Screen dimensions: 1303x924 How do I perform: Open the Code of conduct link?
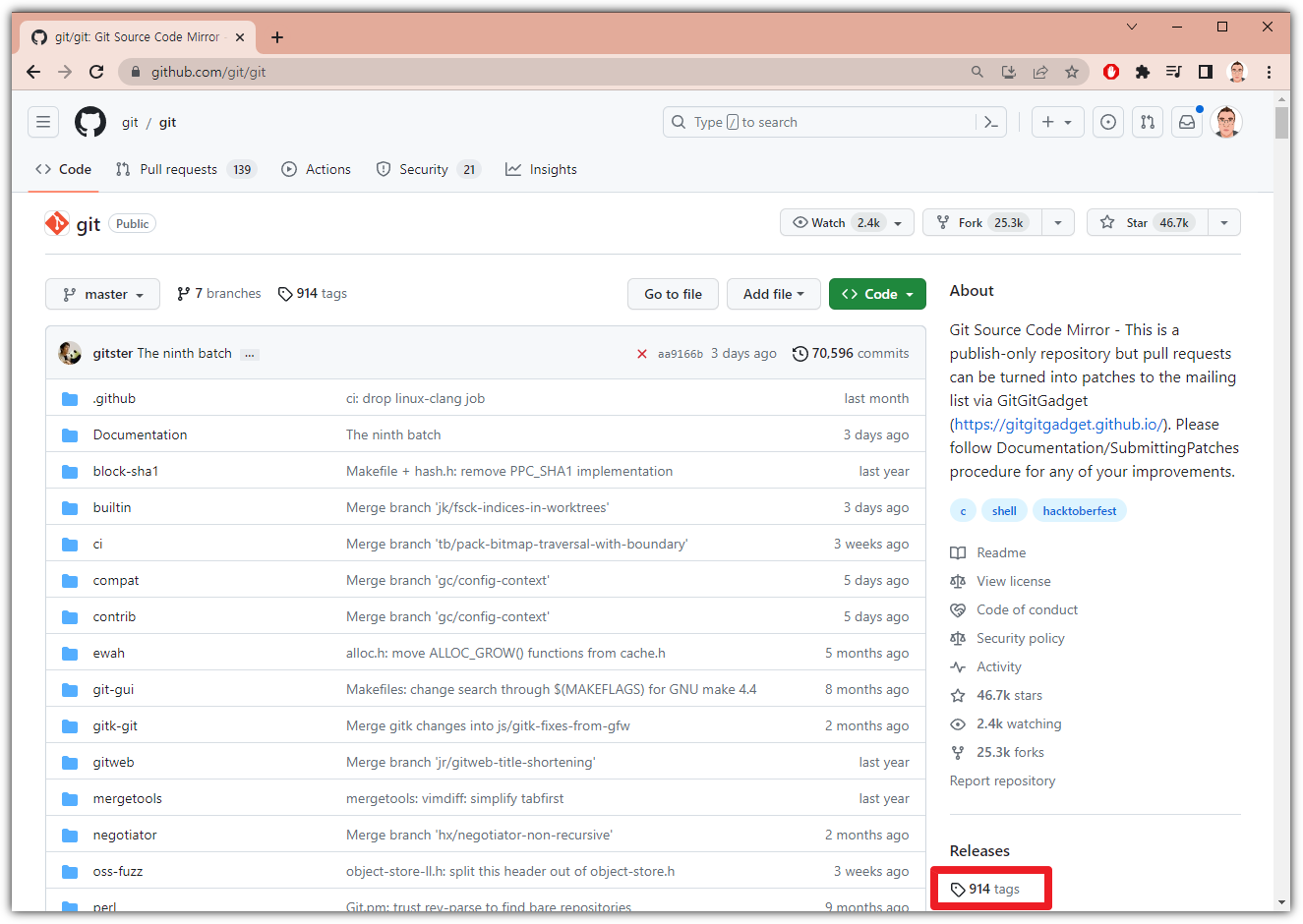[1014, 609]
